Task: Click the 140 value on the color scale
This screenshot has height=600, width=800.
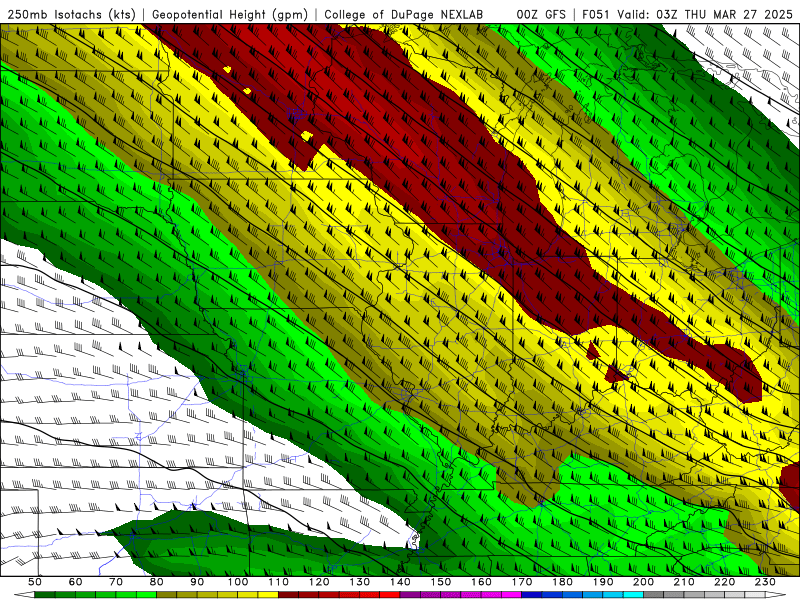Action: tap(400, 582)
